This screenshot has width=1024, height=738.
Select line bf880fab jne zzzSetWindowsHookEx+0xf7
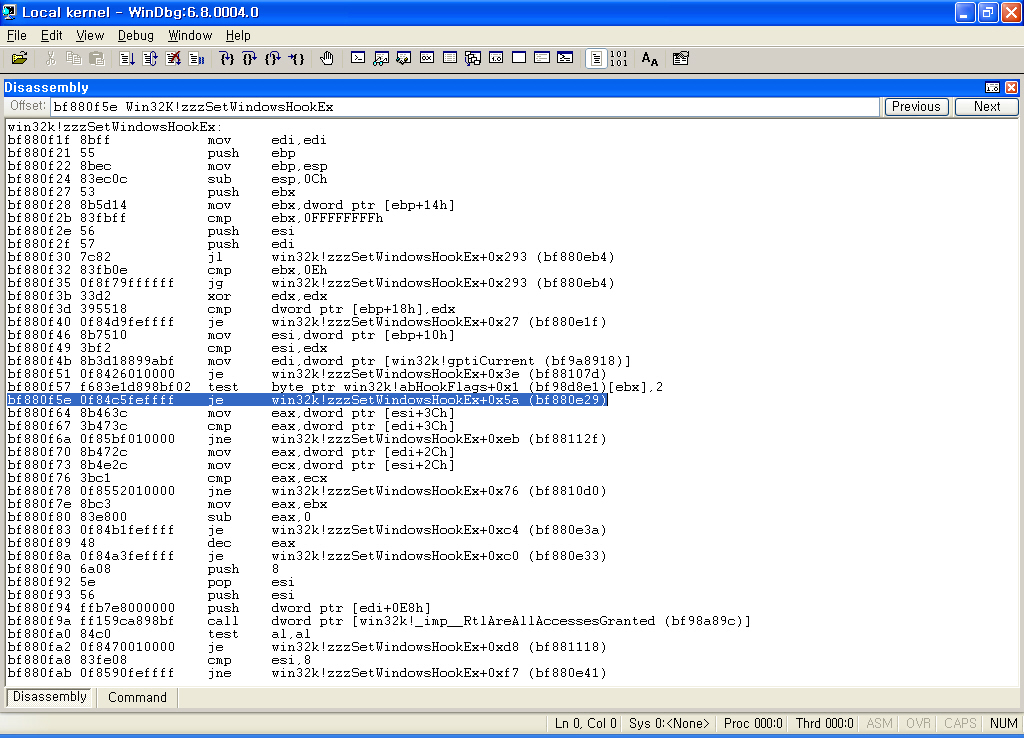pos(307,673)
